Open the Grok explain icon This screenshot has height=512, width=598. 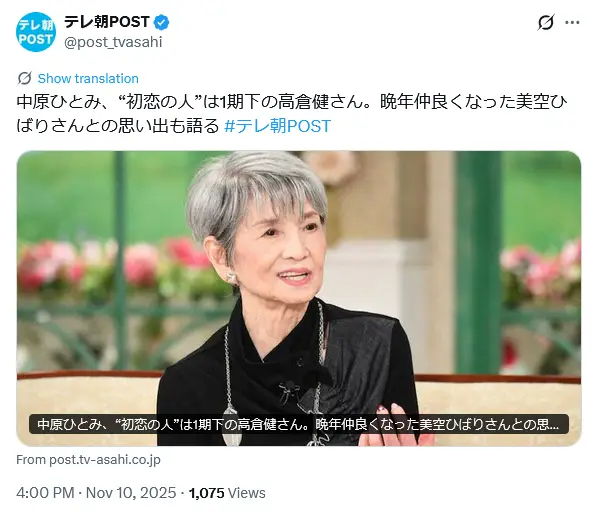546,22
